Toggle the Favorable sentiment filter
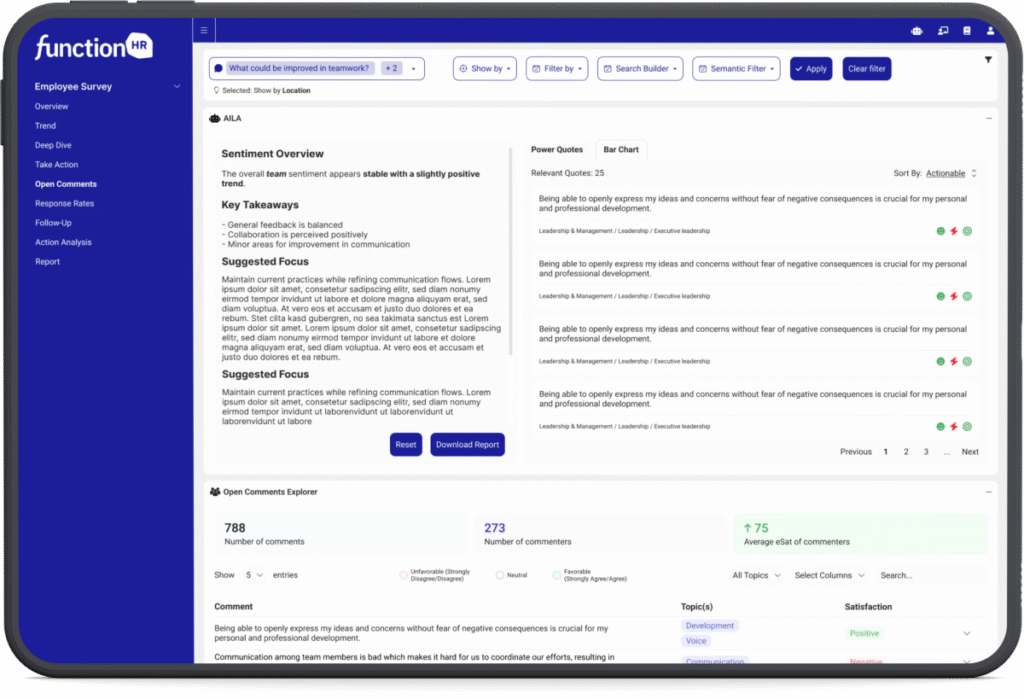 [556, 575]
